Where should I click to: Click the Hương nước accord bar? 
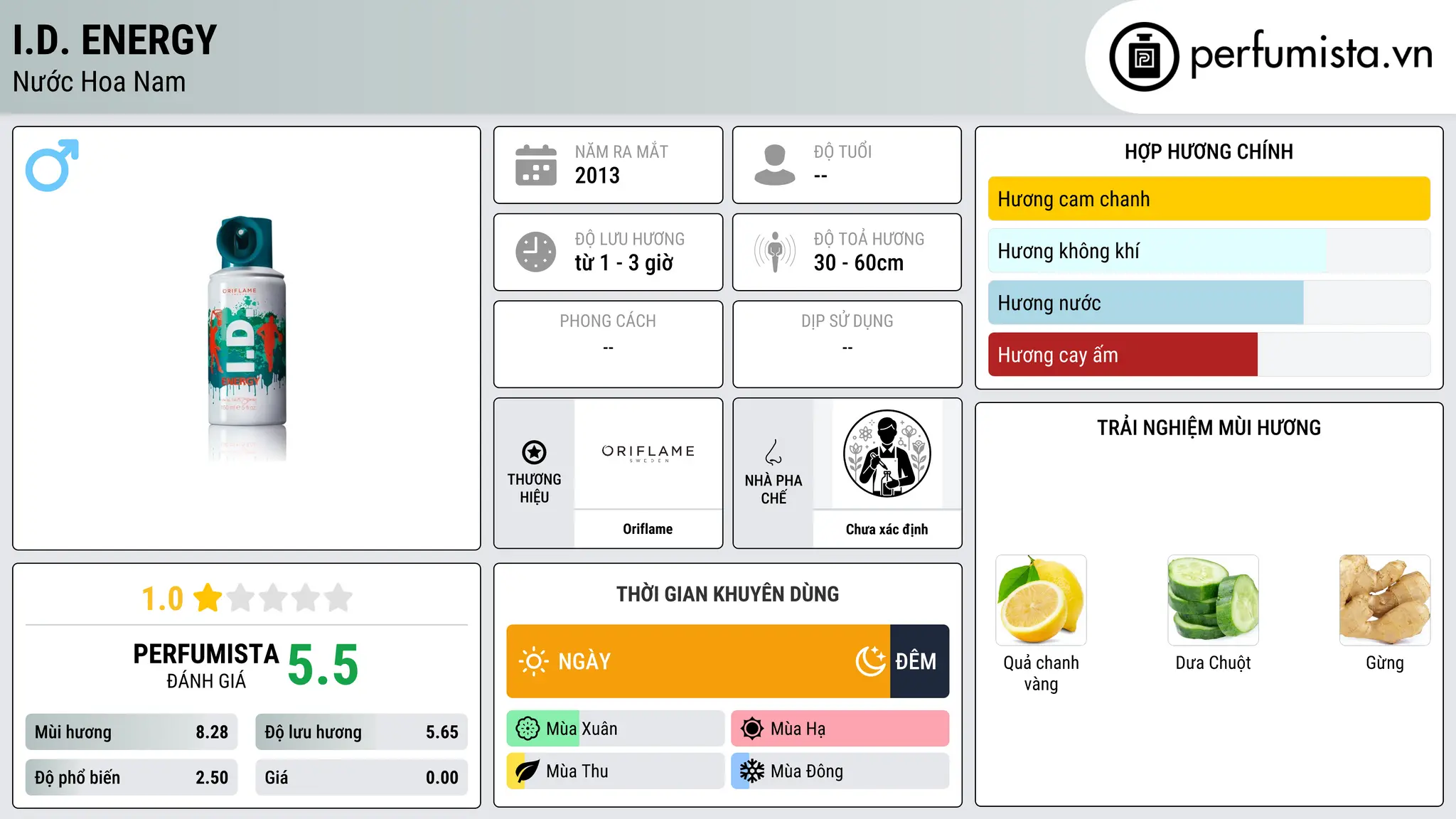click(1209, 303)
